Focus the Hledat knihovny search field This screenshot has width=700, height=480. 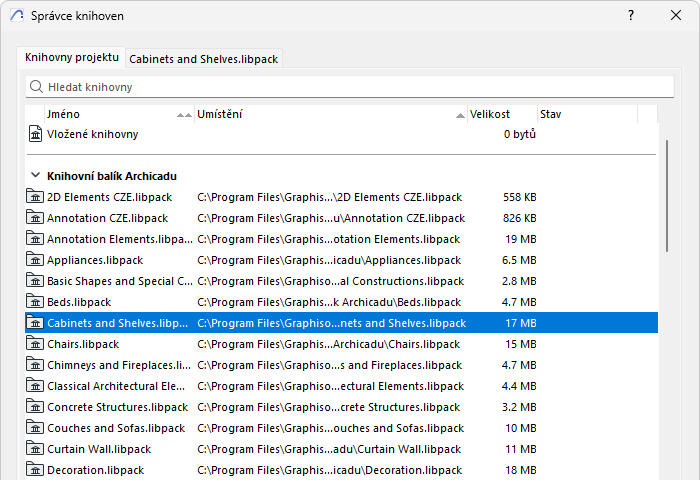coord(350,87)
